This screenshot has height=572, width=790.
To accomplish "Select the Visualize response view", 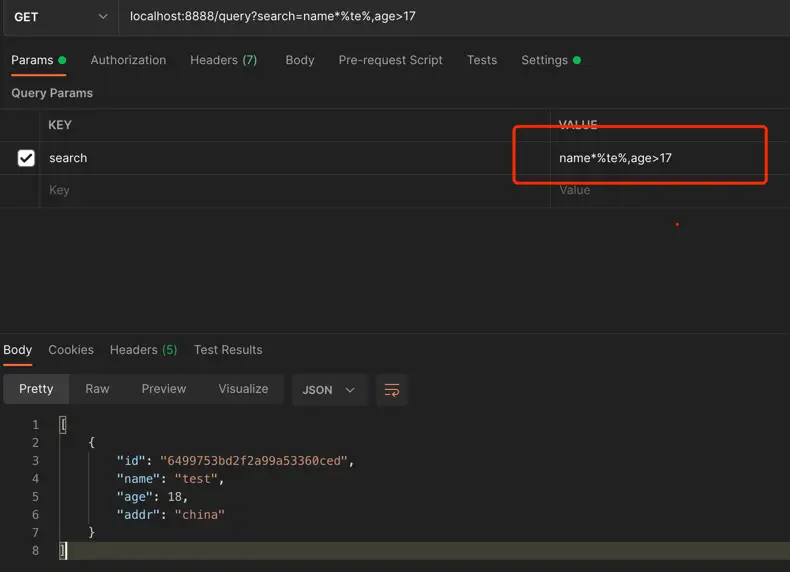I will coord(243,389).
